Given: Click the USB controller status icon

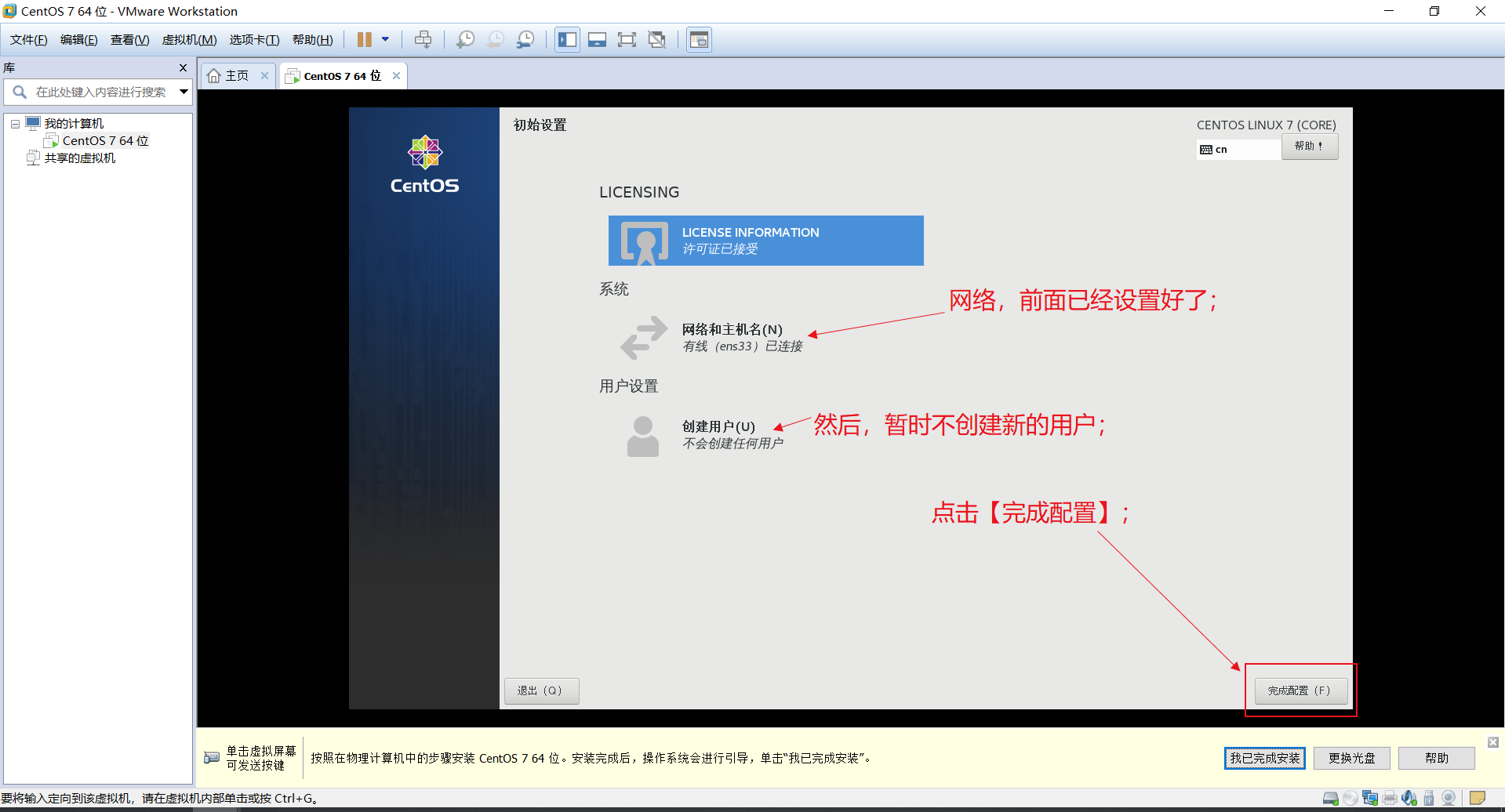Looking at the screenshot, I should pyautogui.click(x=1429, y=799).
